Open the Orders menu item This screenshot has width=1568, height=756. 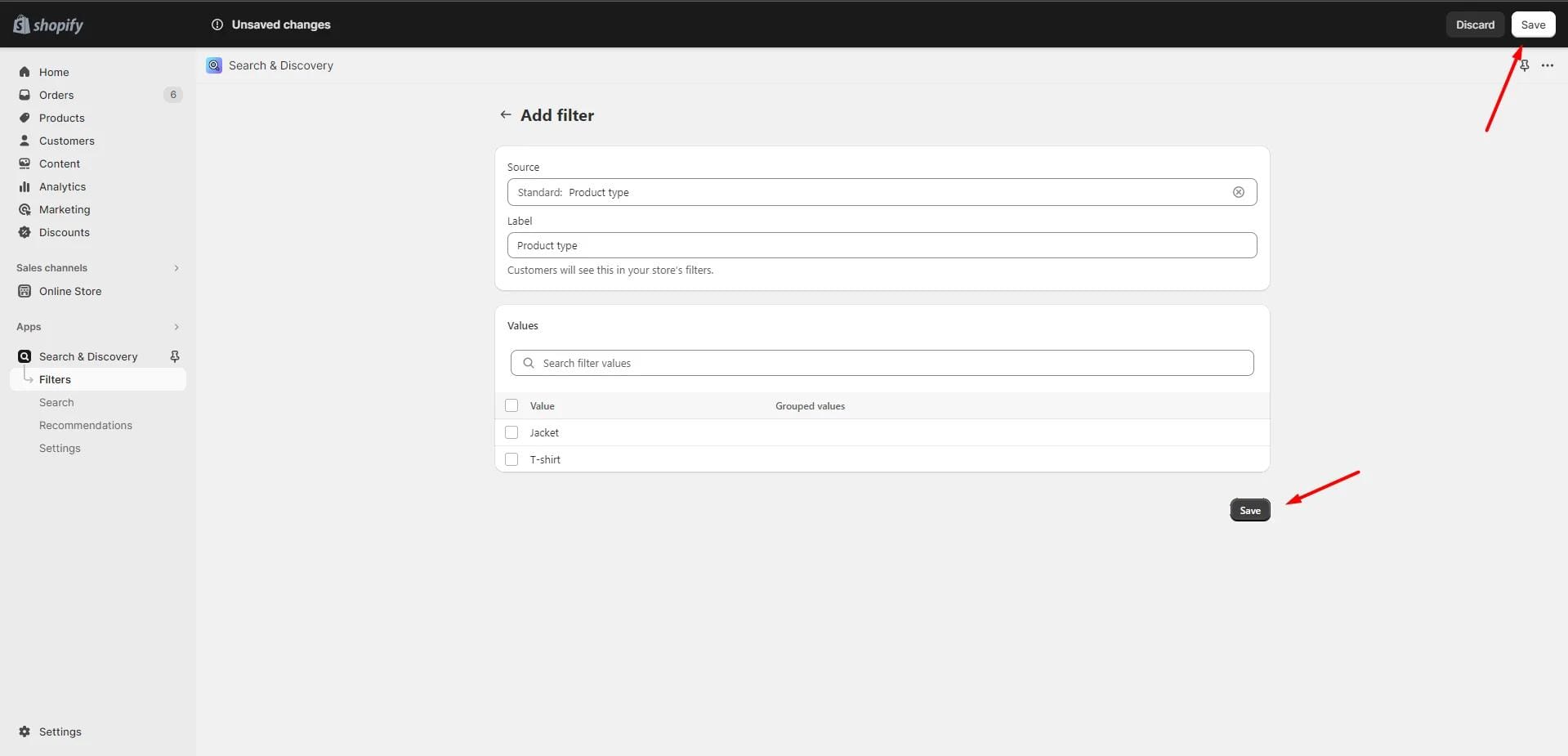point(56,95)
